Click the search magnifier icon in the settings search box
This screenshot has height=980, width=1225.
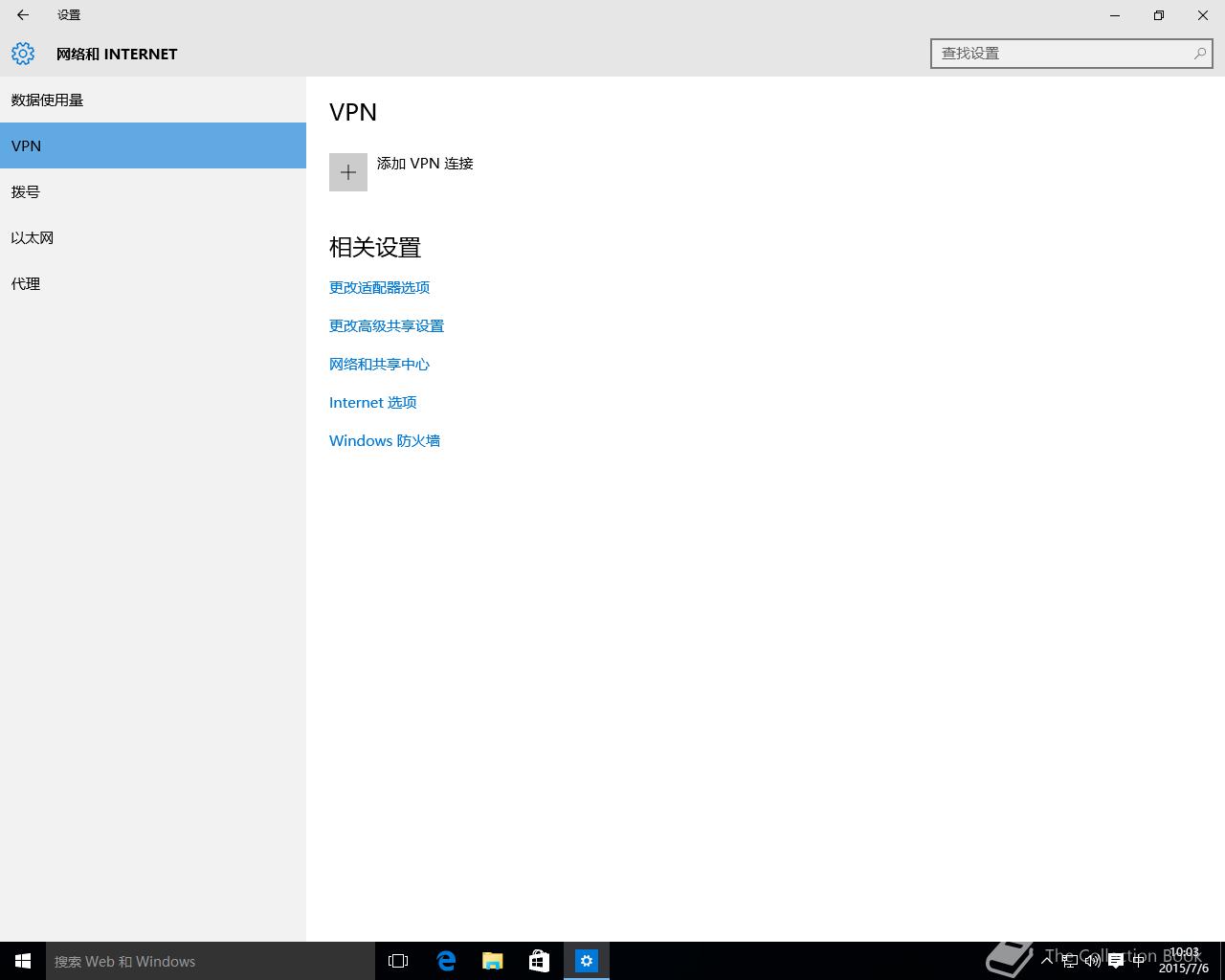(x=1199, y=54)
